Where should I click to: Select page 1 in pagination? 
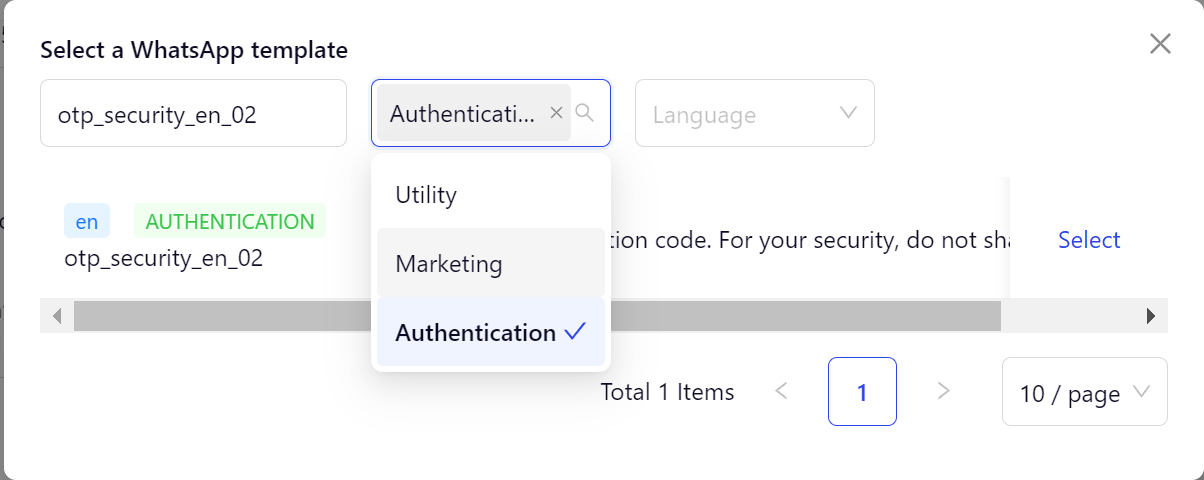tap(862, 392)
